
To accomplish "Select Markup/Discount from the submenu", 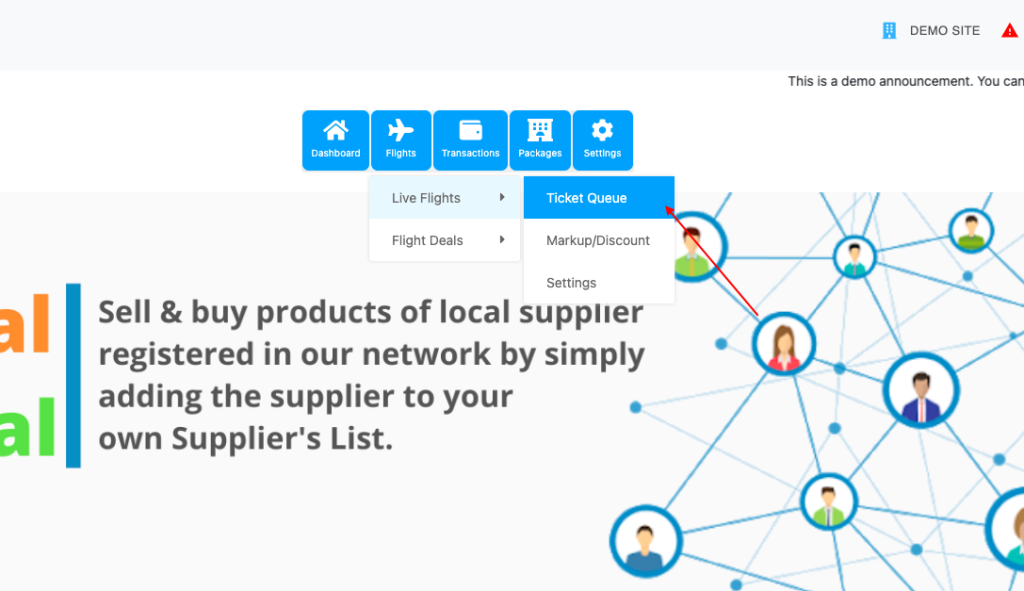I will click(x=598, y=240).
